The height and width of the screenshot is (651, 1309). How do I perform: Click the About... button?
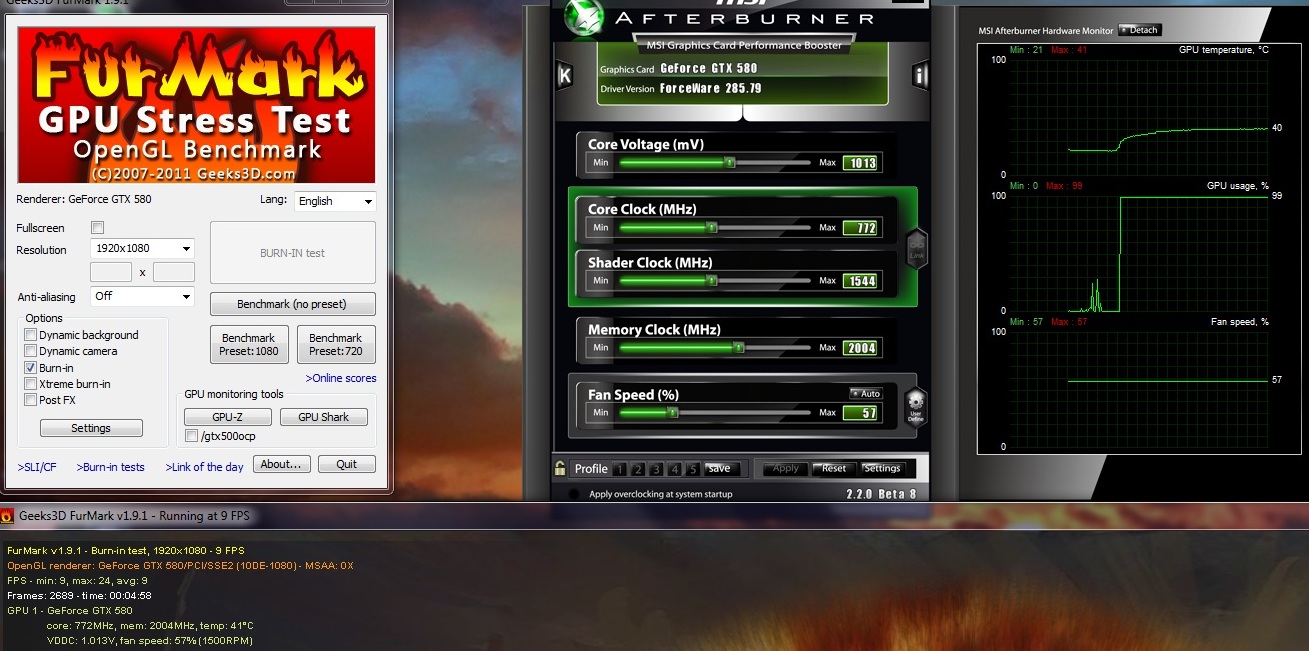[x=282, y=464]
